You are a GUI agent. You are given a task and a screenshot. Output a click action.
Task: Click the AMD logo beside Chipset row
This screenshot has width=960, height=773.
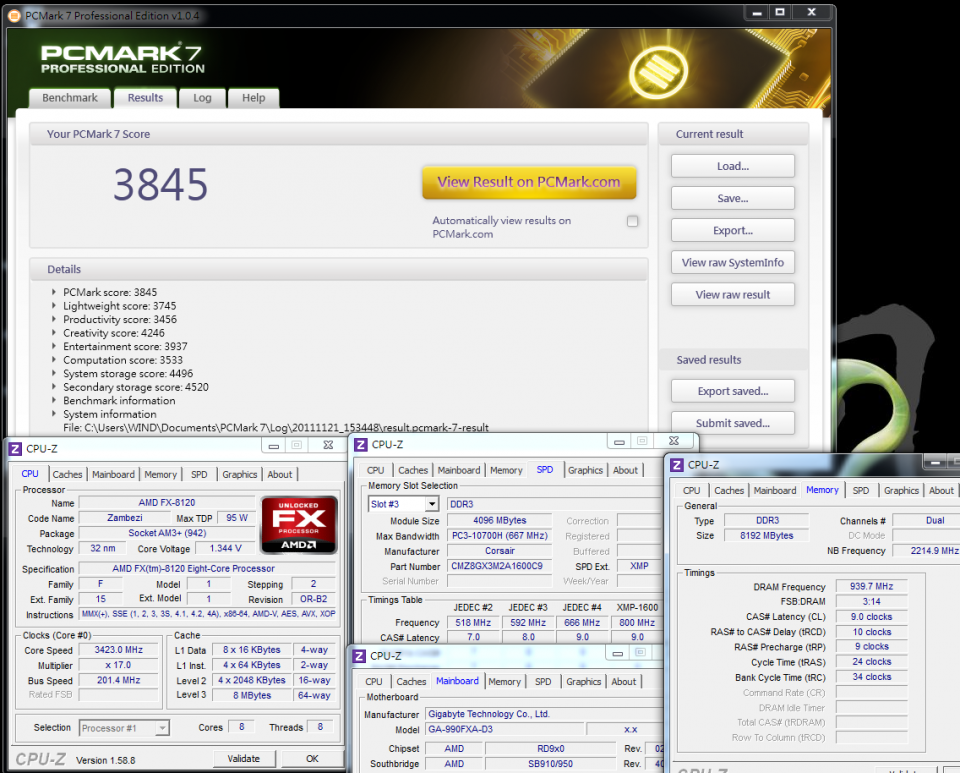pyautogui.click(x=453, y=747)
